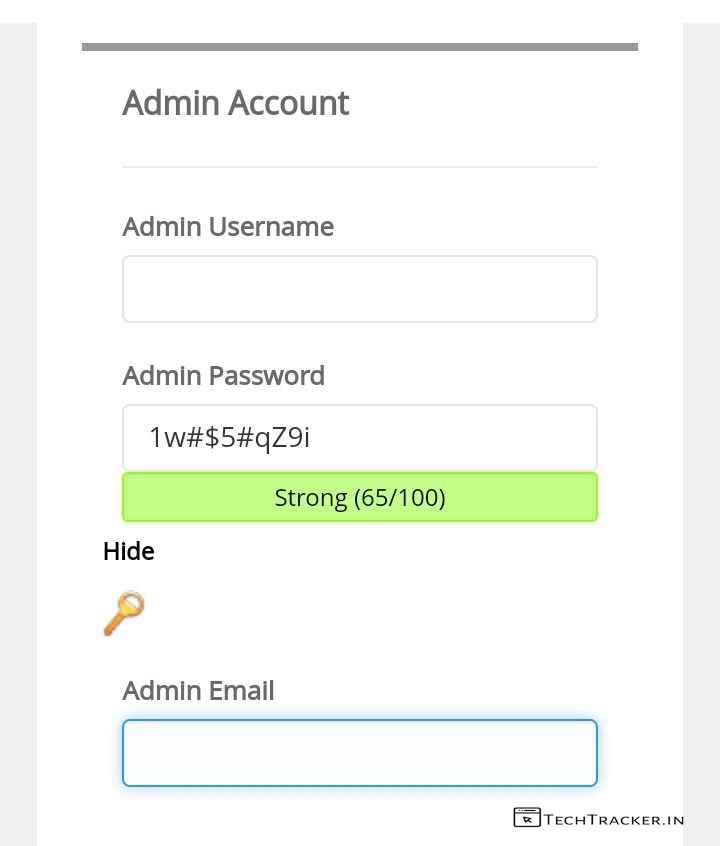Image resolution: width=720 pixels, height=846 pixels.
Task: Click the word Strong in the strength meter
Action: (x=311, y=497)
